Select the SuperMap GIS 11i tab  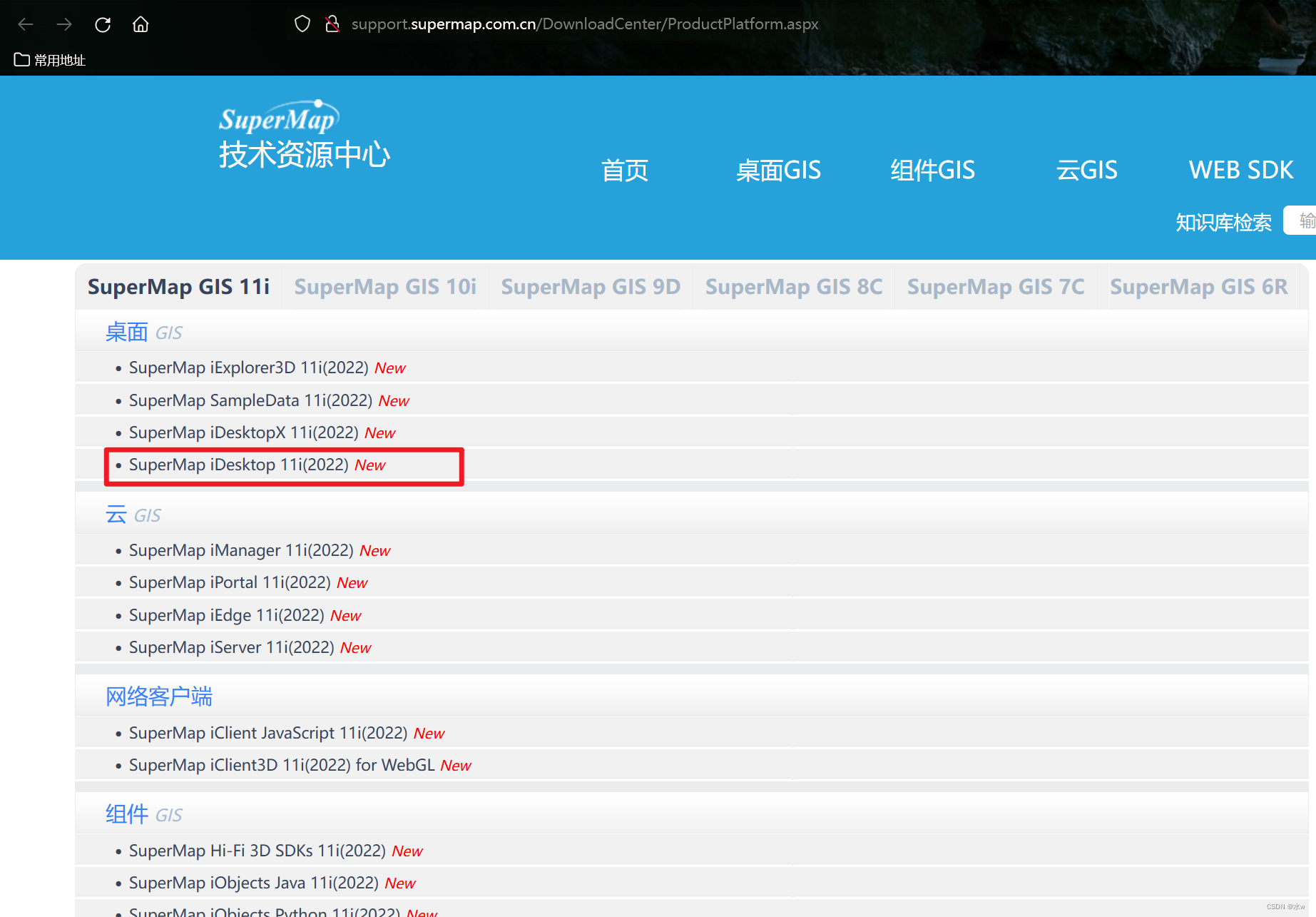pos(179,287)
